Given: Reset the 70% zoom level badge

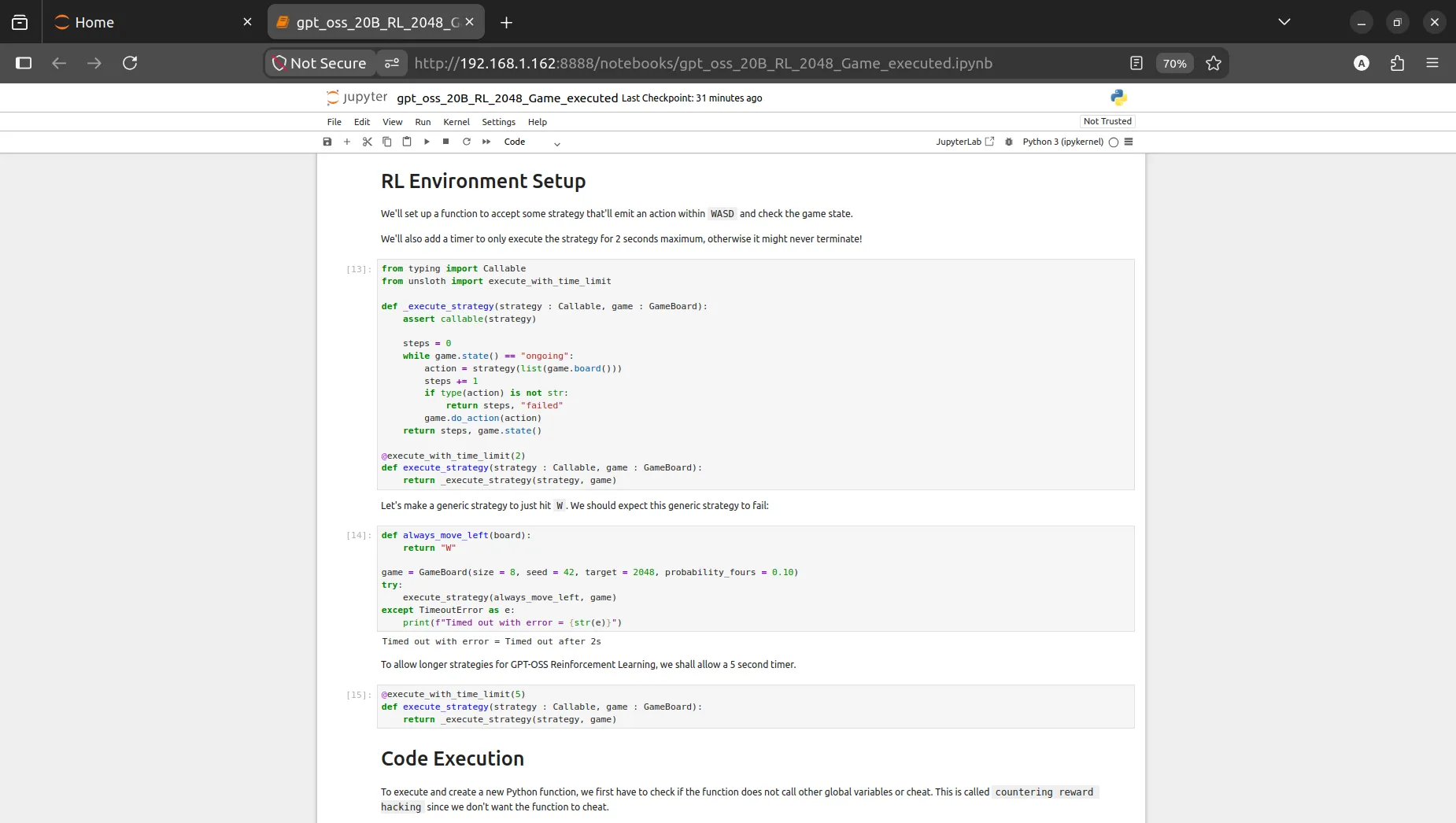Looking at the screenshot, I should [1174, 64].
